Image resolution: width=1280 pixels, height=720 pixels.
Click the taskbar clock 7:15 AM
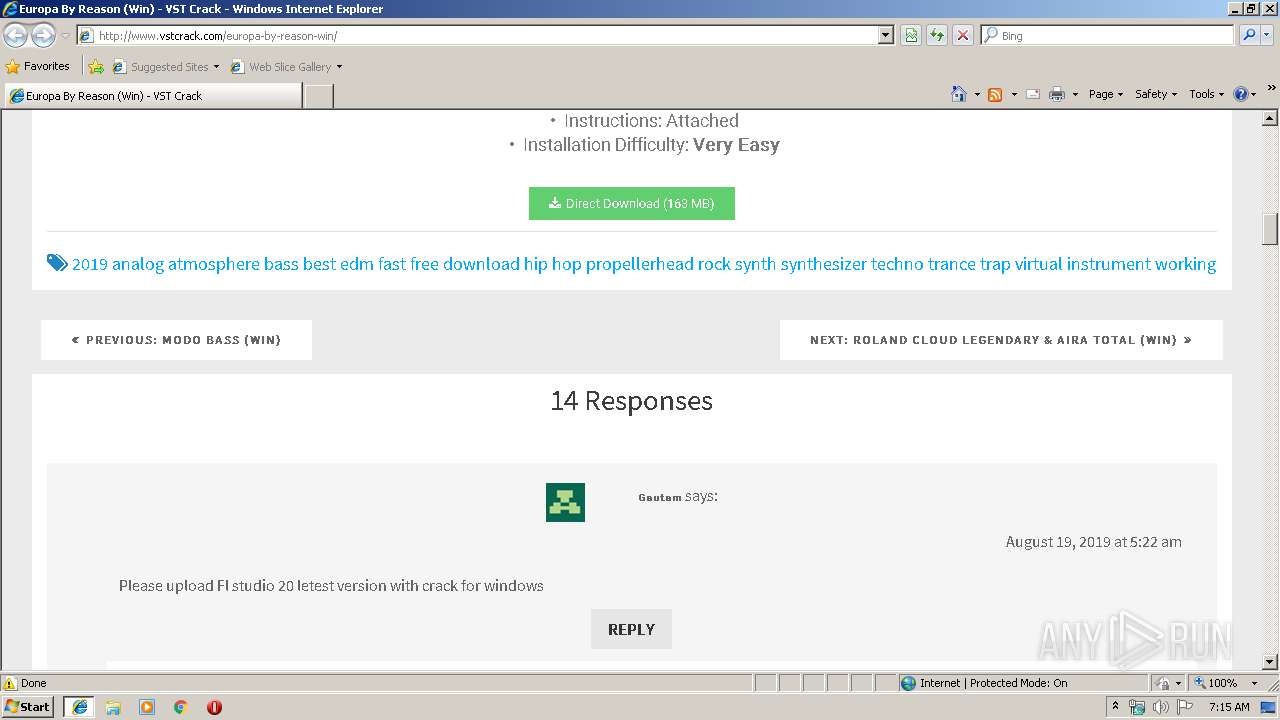click(1229, 707)
